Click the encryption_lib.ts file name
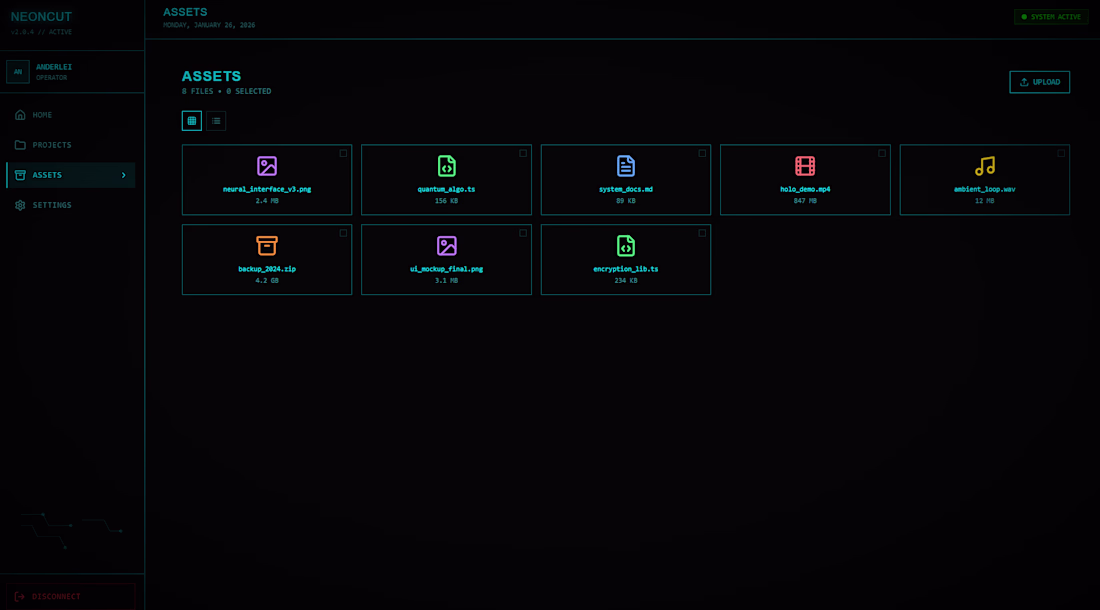The image size is (1100, 610). pos(626,269)
